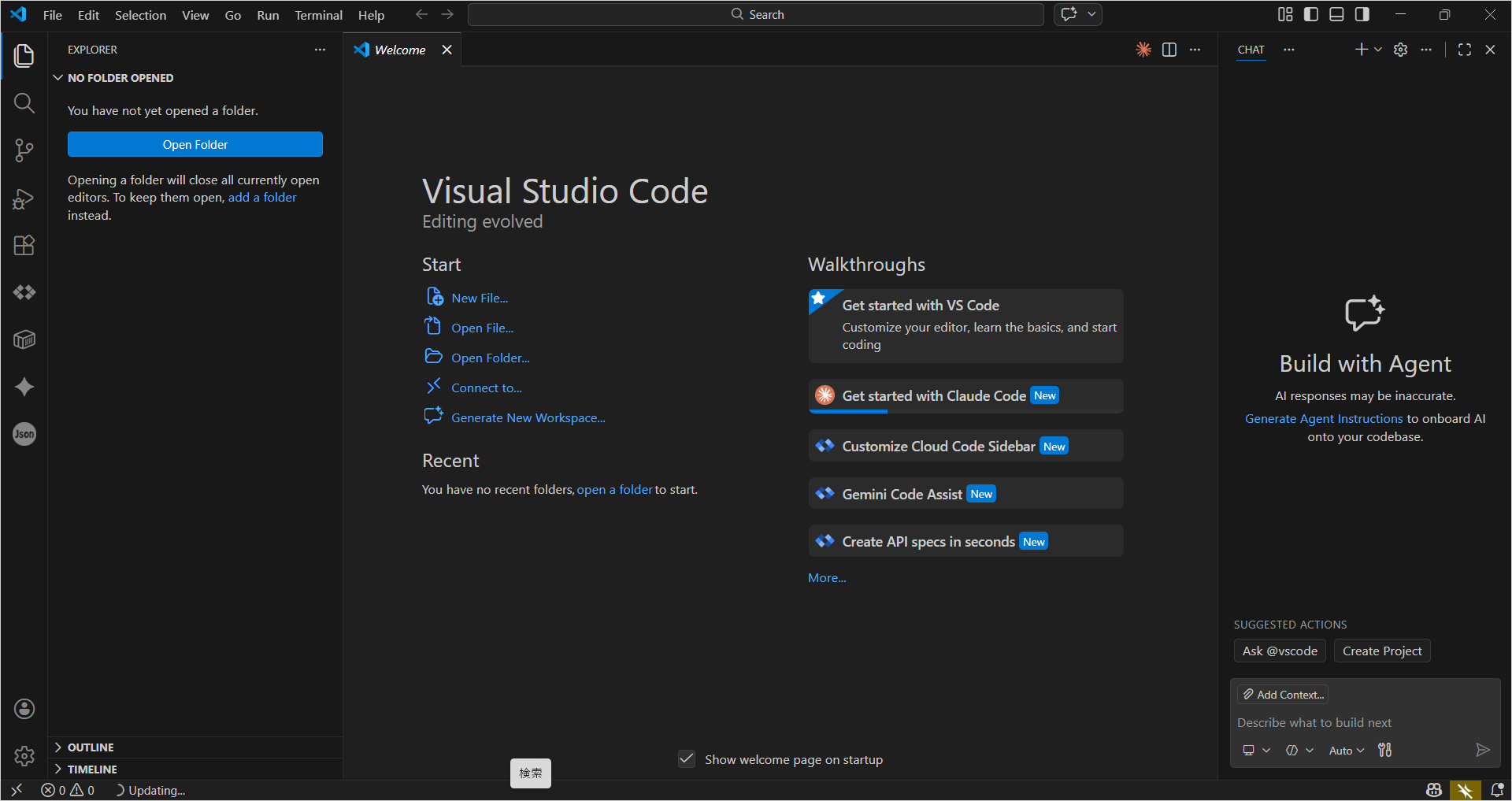Screen dimensions: 1512x801
Task: Open the Search view in the activity bar
Action: point(24,103)
